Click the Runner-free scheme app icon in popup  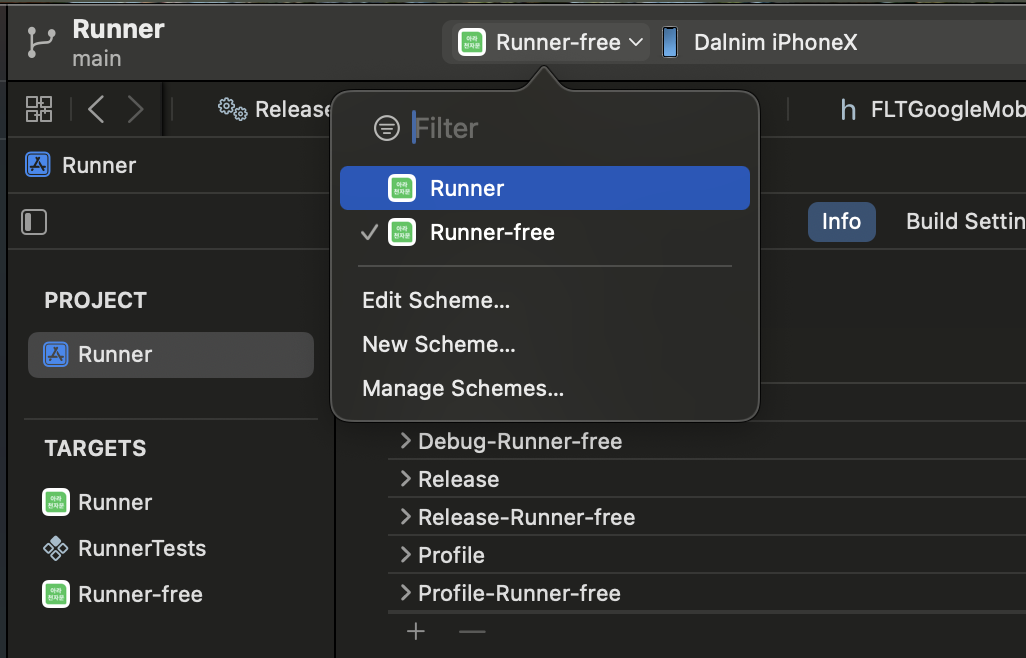402,232
